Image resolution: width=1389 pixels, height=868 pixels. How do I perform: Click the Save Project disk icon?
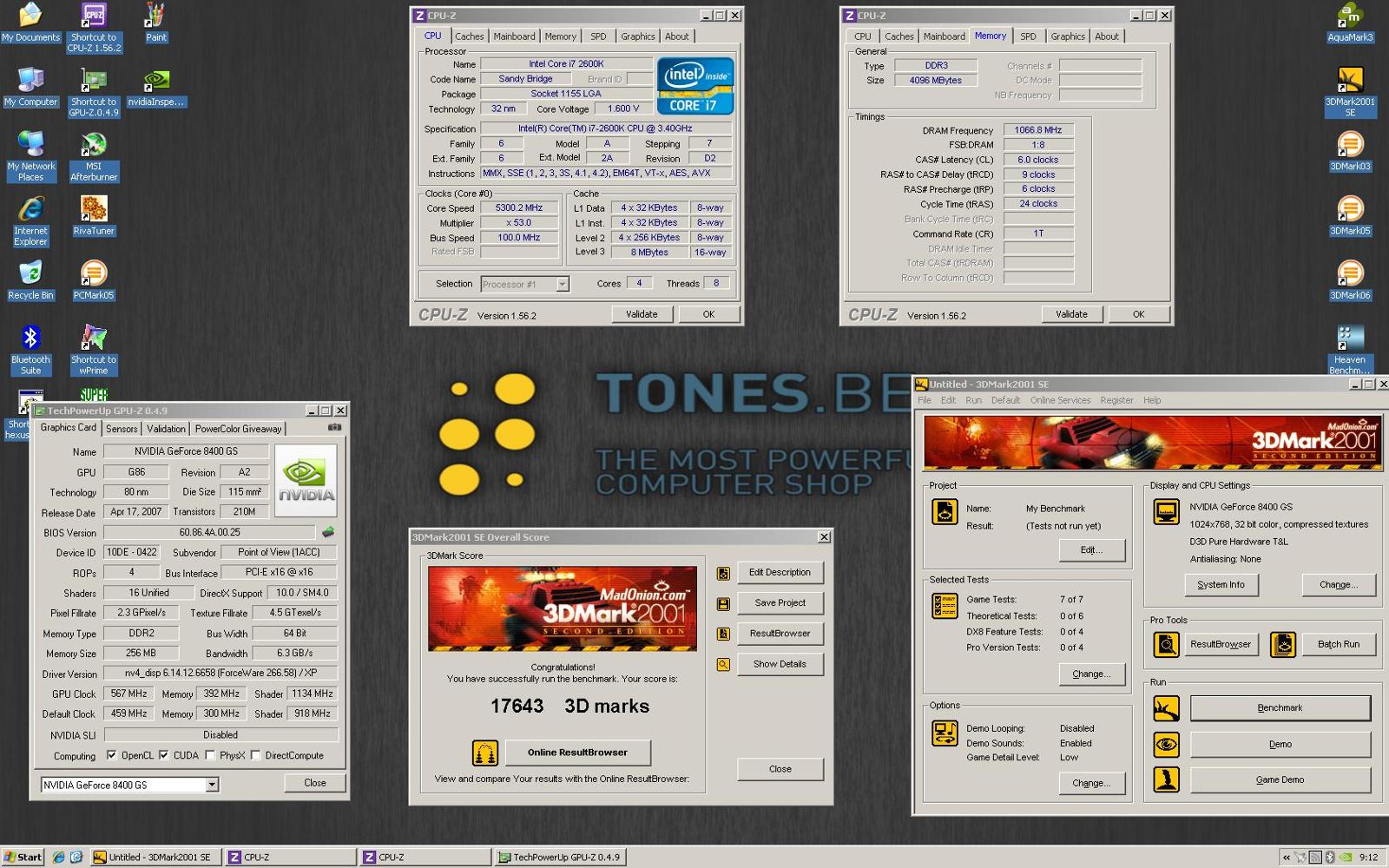[723, 603]
